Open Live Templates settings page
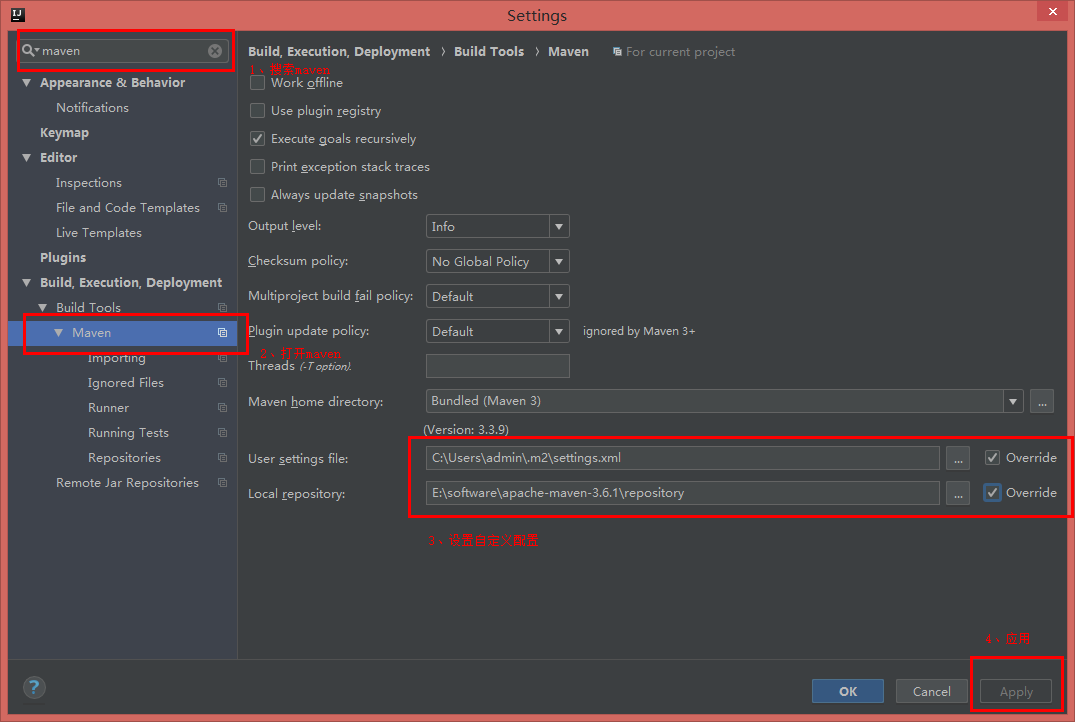 click(99, 232)
